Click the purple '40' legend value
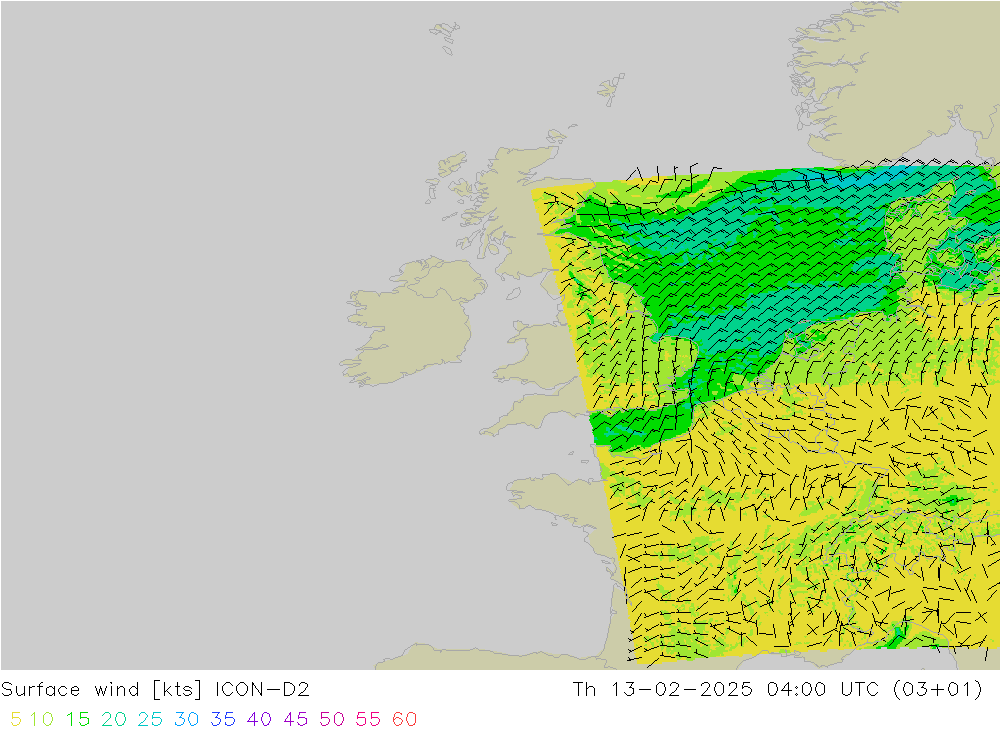Viewport: 1000px width, 733px height. 260,719
